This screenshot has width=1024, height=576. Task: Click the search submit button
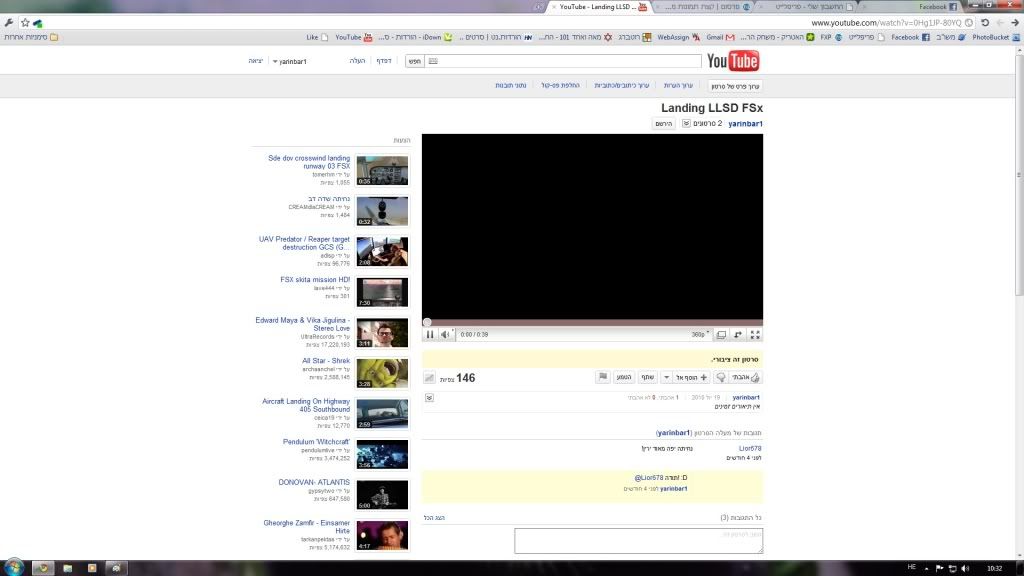415,61
